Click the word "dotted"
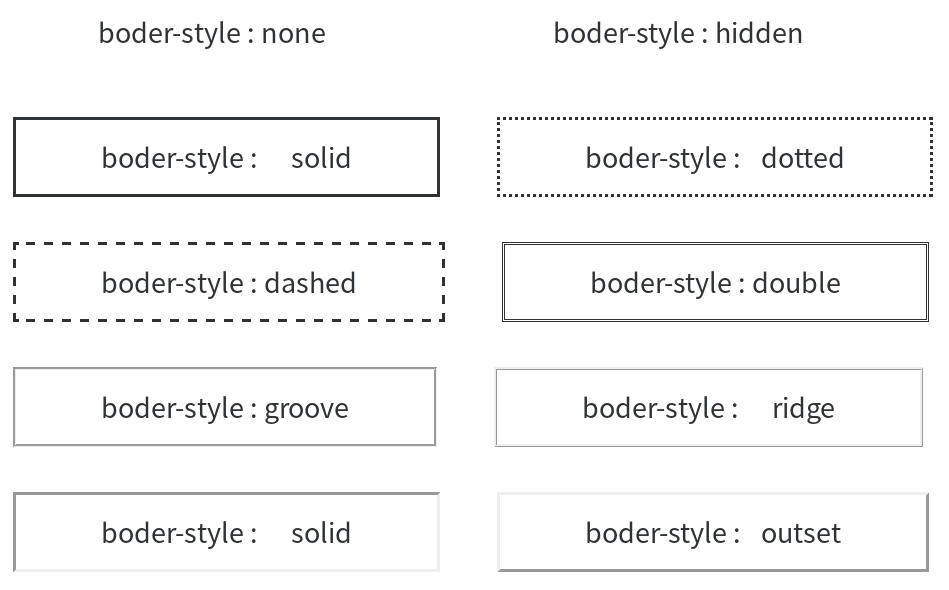This screenshot has width=949, height=590. click(x=802, y=158)
